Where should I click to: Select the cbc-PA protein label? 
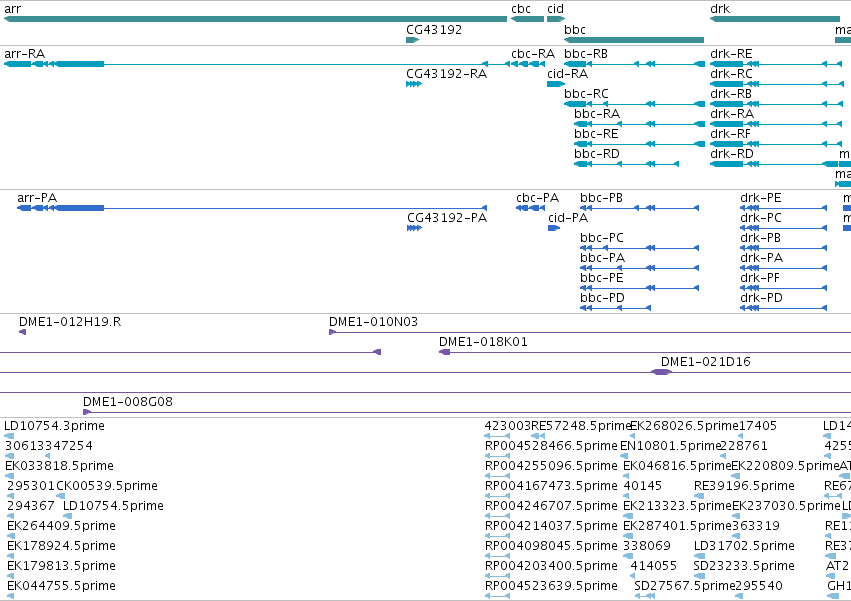(x=537, y=198)
